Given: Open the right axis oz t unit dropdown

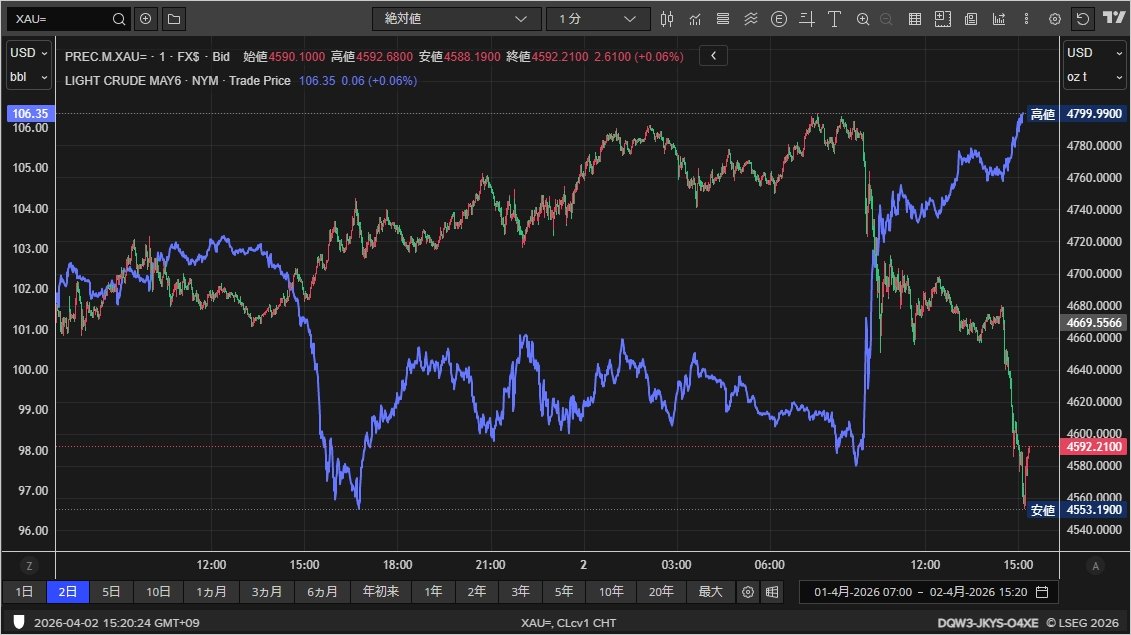Looking at the screenshot, I should coord(1094,76).
